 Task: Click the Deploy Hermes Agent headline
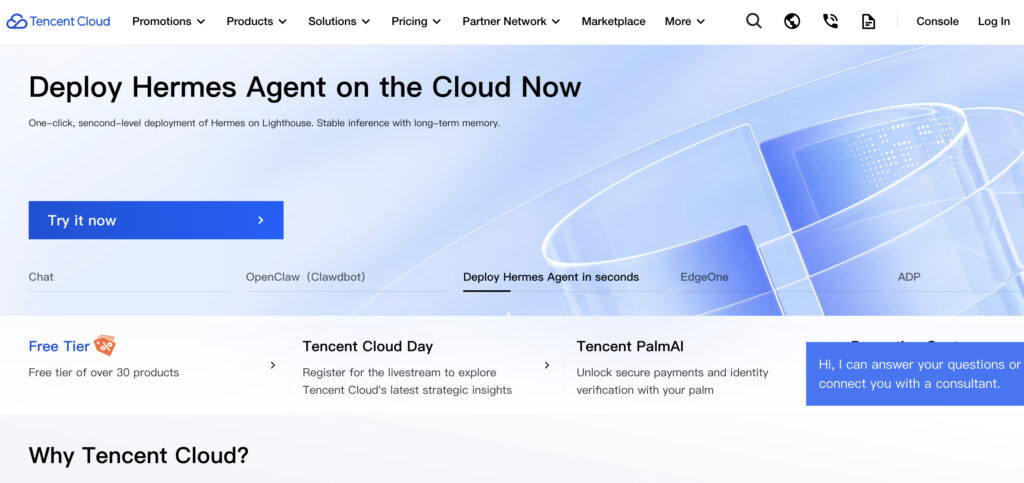305,87
